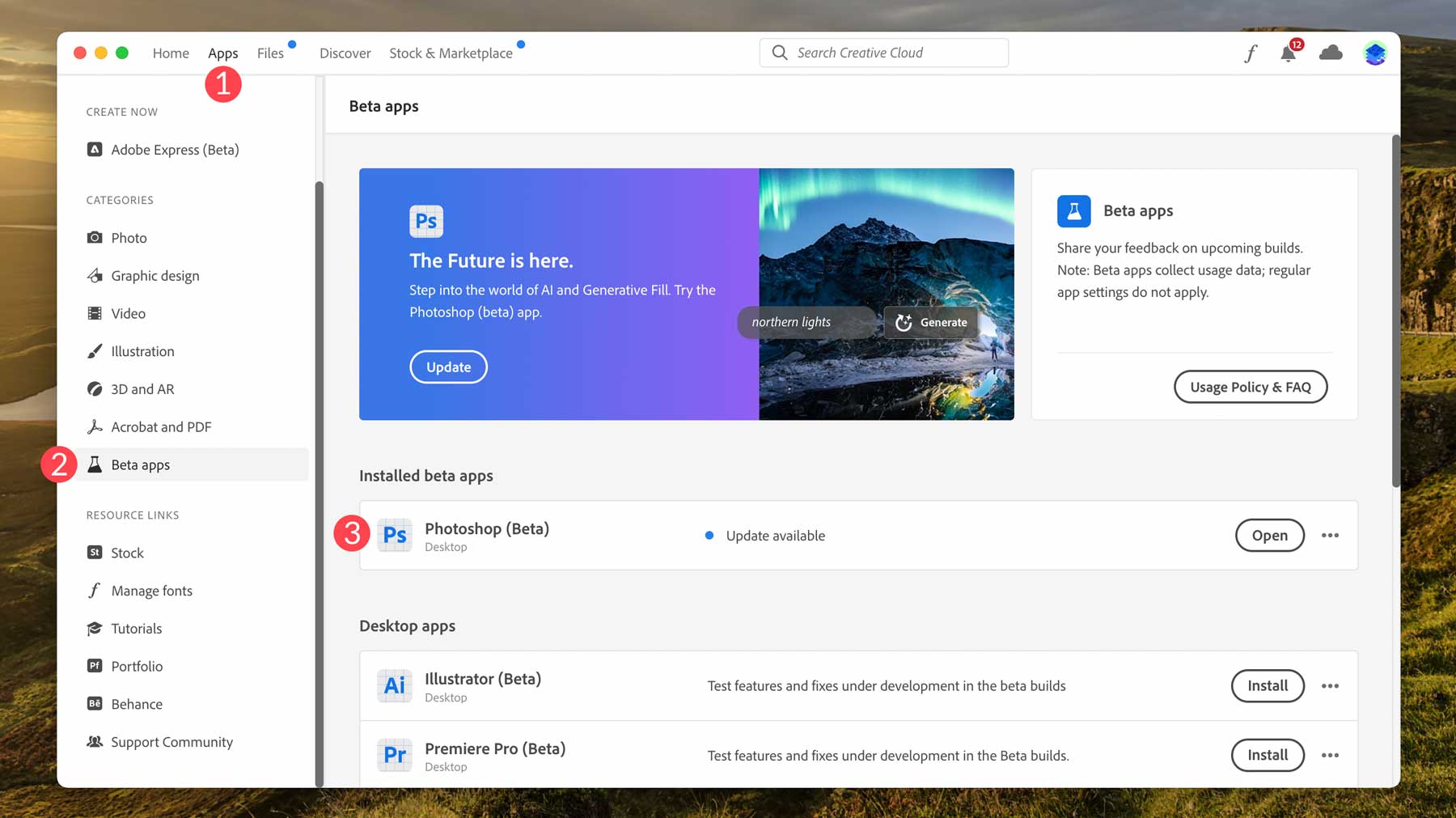Click the Update available status text
1456x818 pixels.
tap(775, 536)
